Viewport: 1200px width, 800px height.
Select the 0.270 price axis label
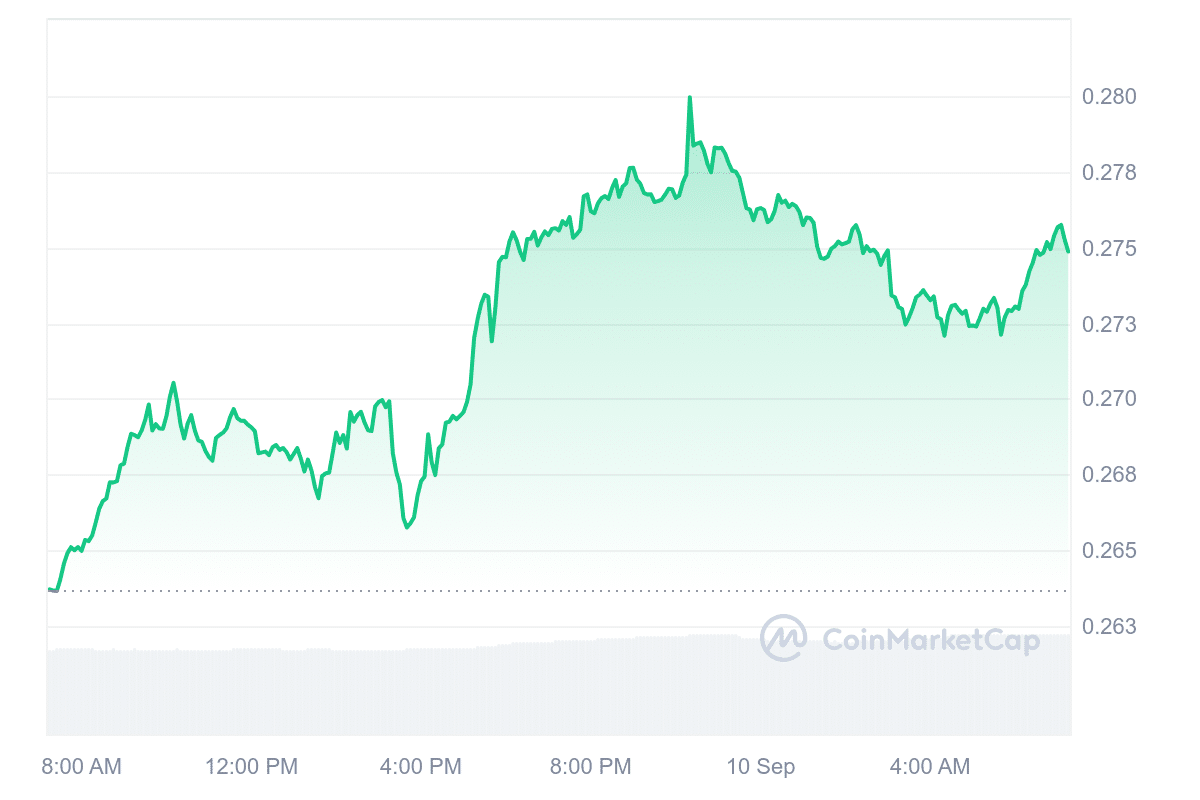coord(1109,400)
